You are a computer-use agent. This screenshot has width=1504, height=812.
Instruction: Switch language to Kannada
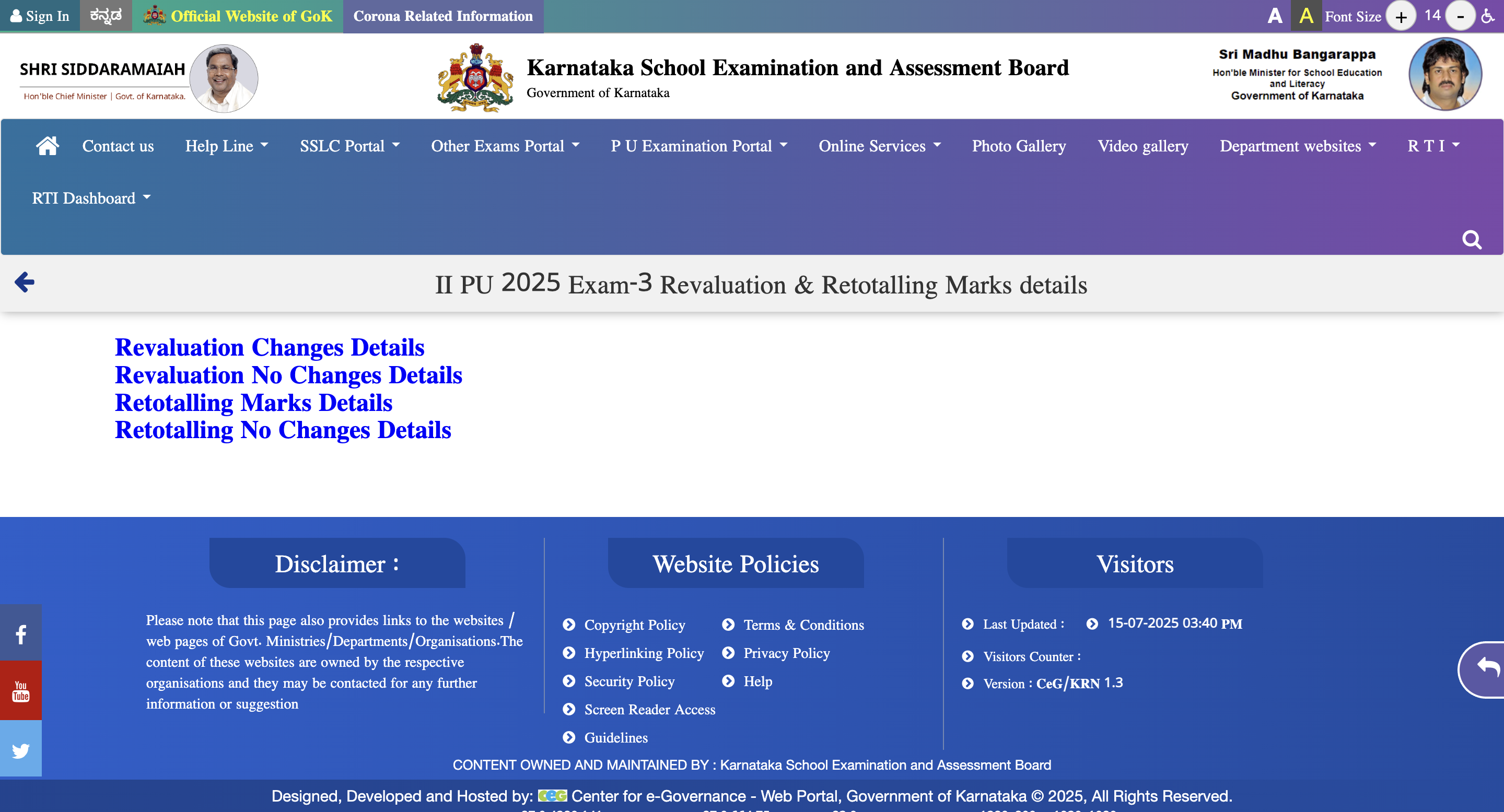coord(106,16)
